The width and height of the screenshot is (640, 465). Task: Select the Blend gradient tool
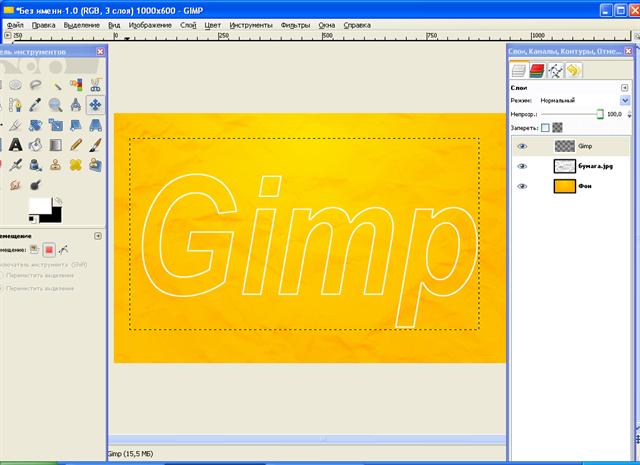coord(56,145)
